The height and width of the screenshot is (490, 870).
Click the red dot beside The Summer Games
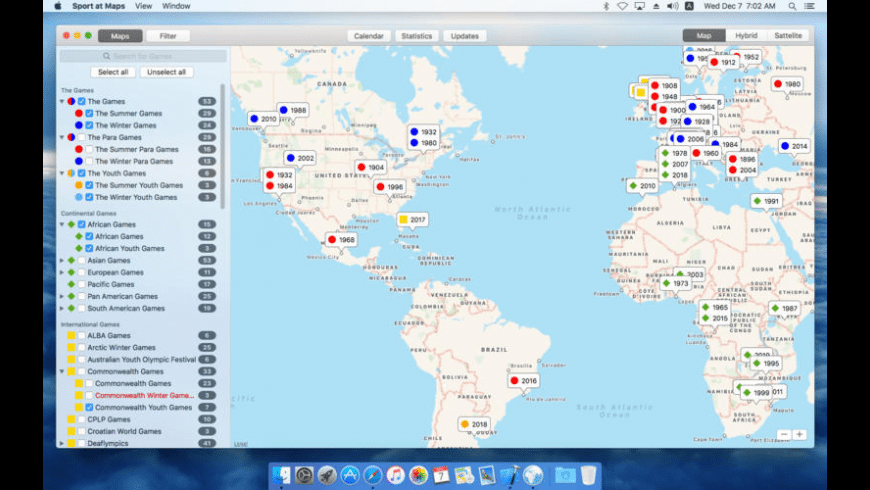[79, 113]
